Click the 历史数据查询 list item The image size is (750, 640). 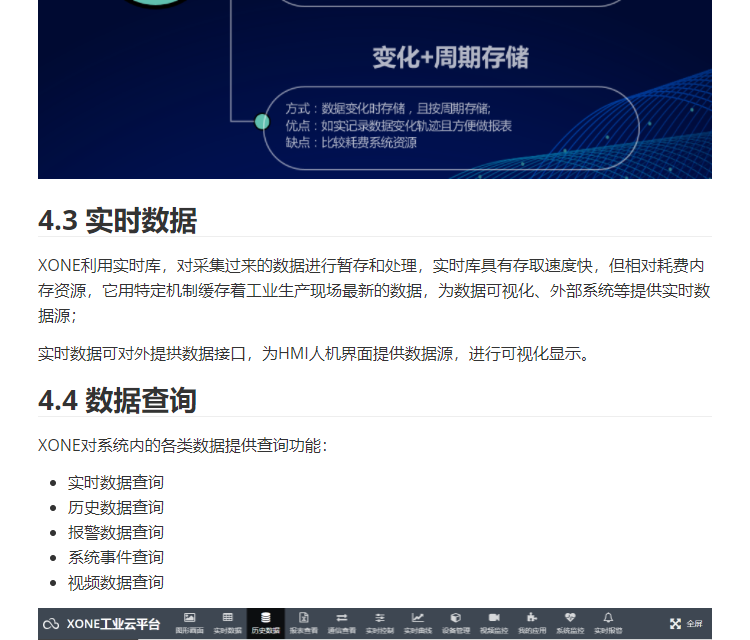(x=116, y=507)
